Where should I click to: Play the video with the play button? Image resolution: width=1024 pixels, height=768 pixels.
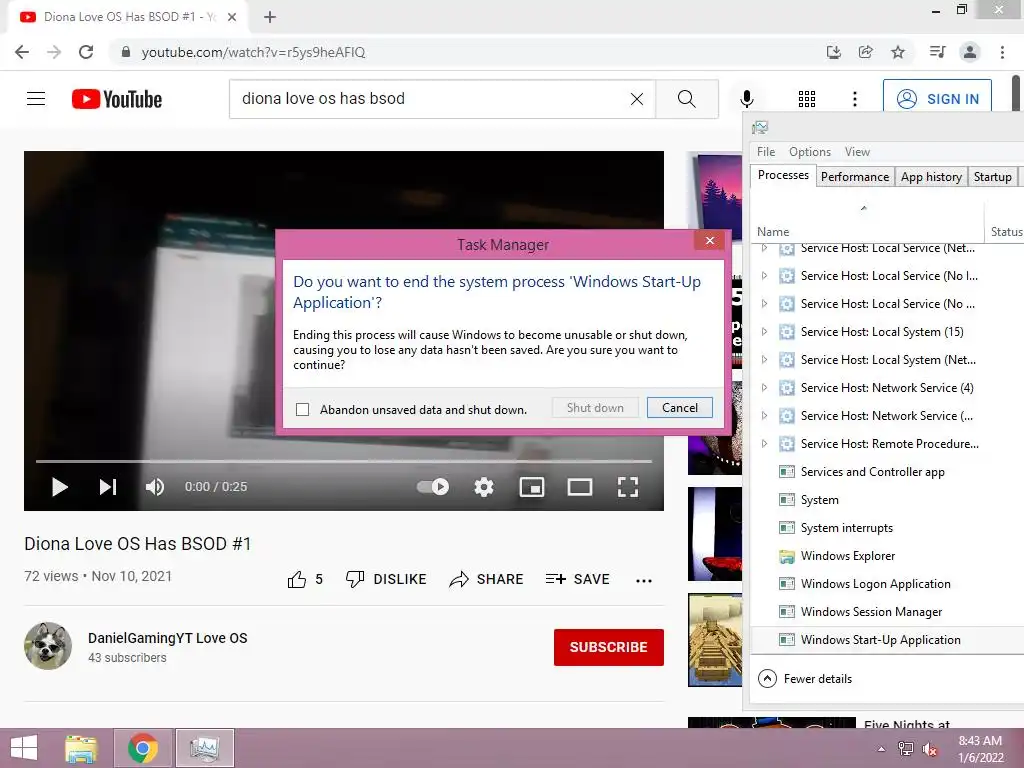click(59, 487)
